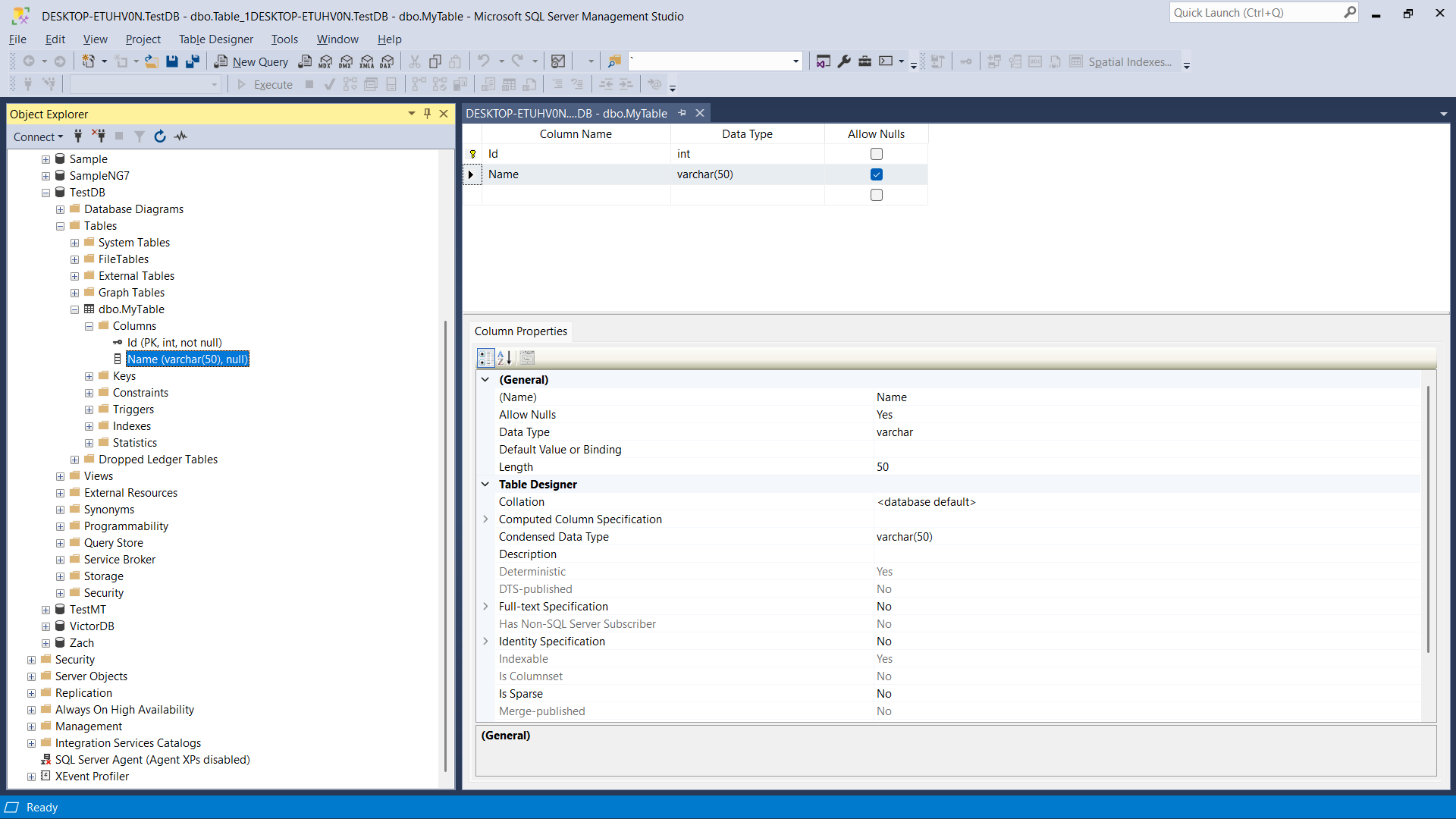
Task: Click the Open File folder icon
Action: pos(152,61)
